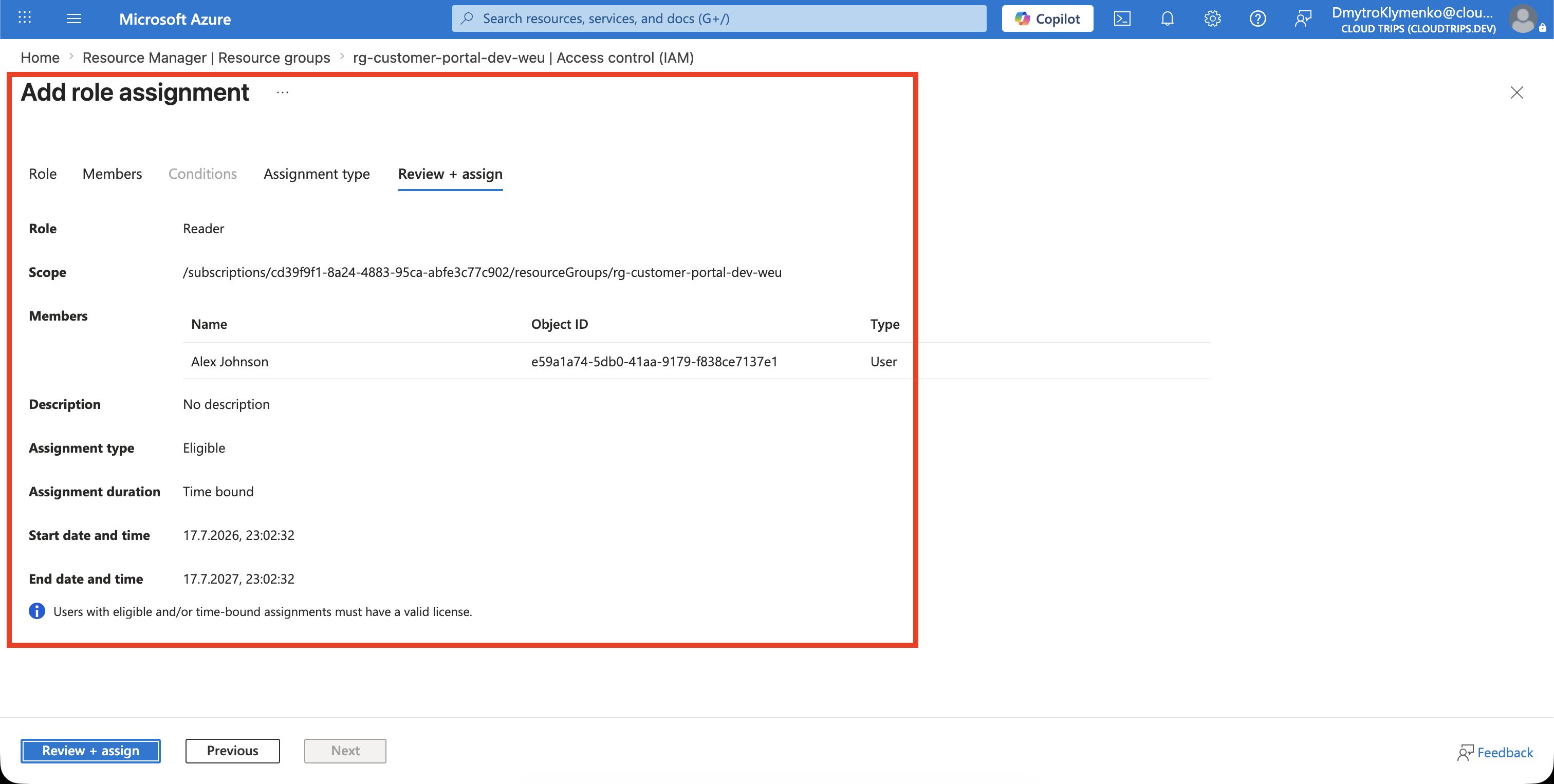Click the Name column header

(x=209, y=324)
